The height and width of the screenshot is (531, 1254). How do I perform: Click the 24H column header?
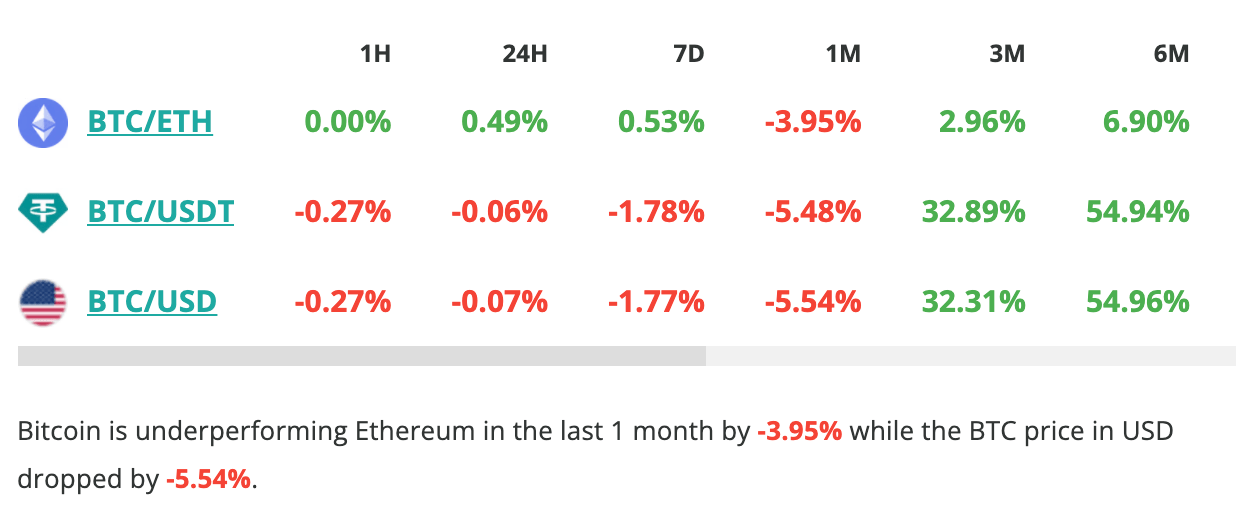click(x=524, y=54)
